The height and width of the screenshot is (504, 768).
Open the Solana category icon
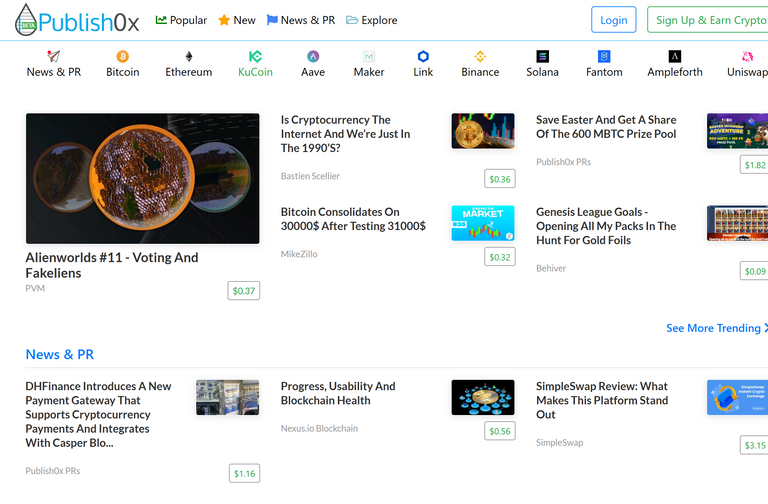point(542,56)
